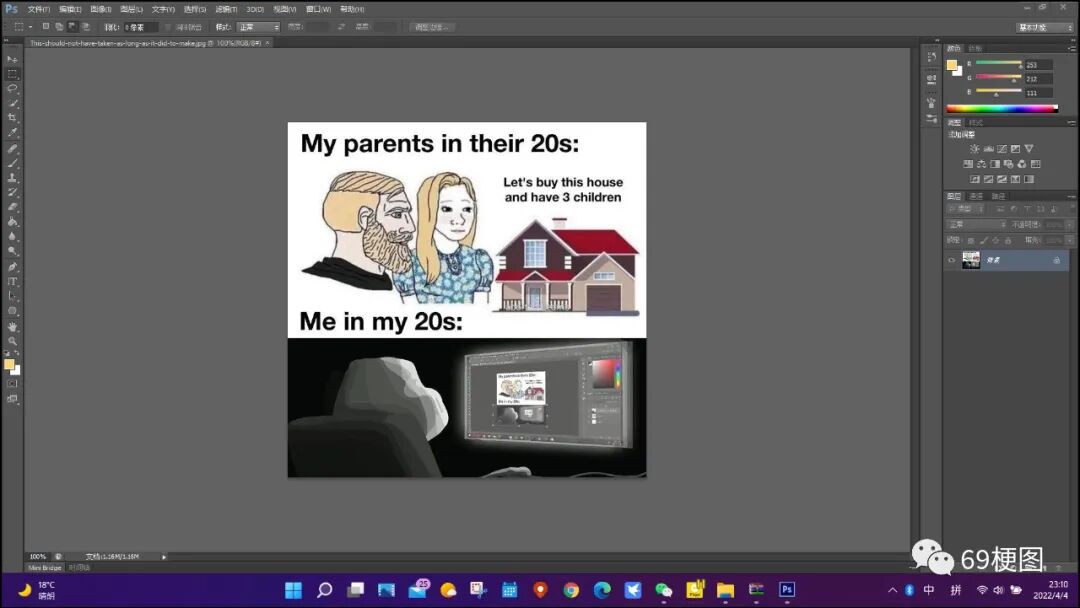The height and width of the screenshot is (608, 1080).
Task: Open the Adjustments panel flyout menu
Action: click(x=1072, y=123)
